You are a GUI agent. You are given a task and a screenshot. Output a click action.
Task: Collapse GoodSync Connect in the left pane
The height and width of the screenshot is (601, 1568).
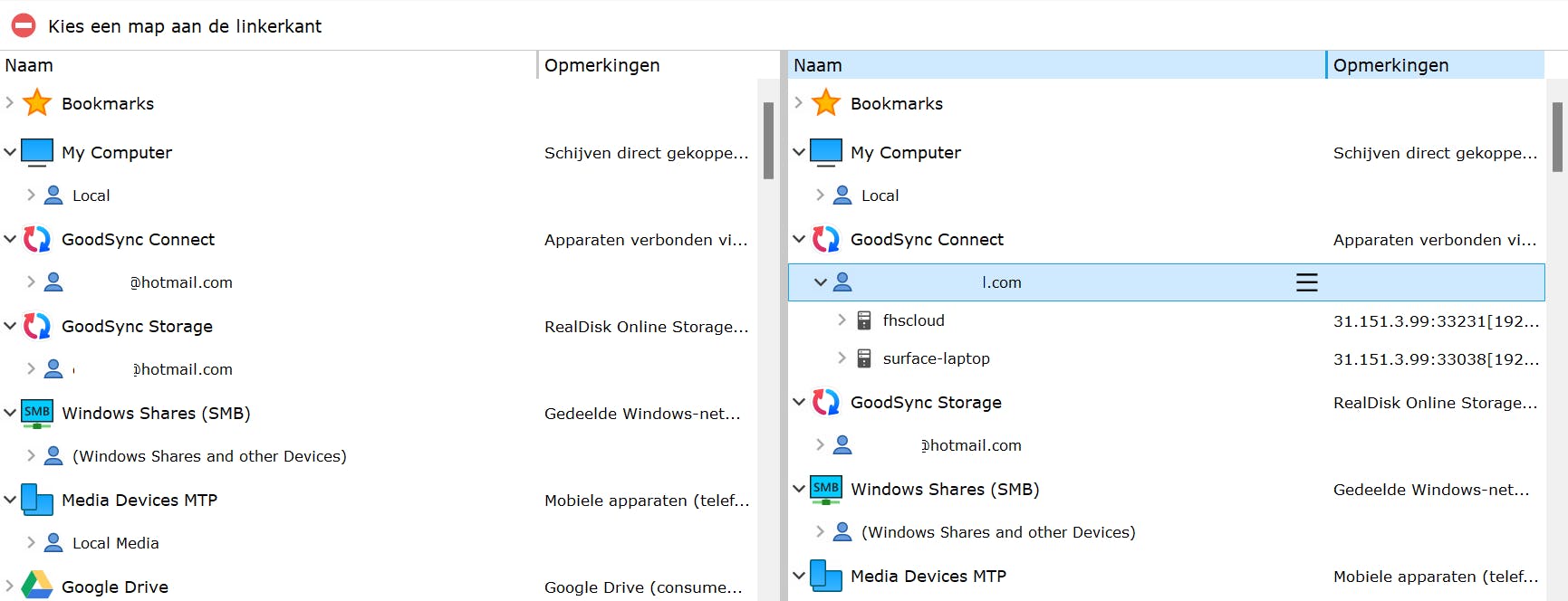tap(10, 239)
